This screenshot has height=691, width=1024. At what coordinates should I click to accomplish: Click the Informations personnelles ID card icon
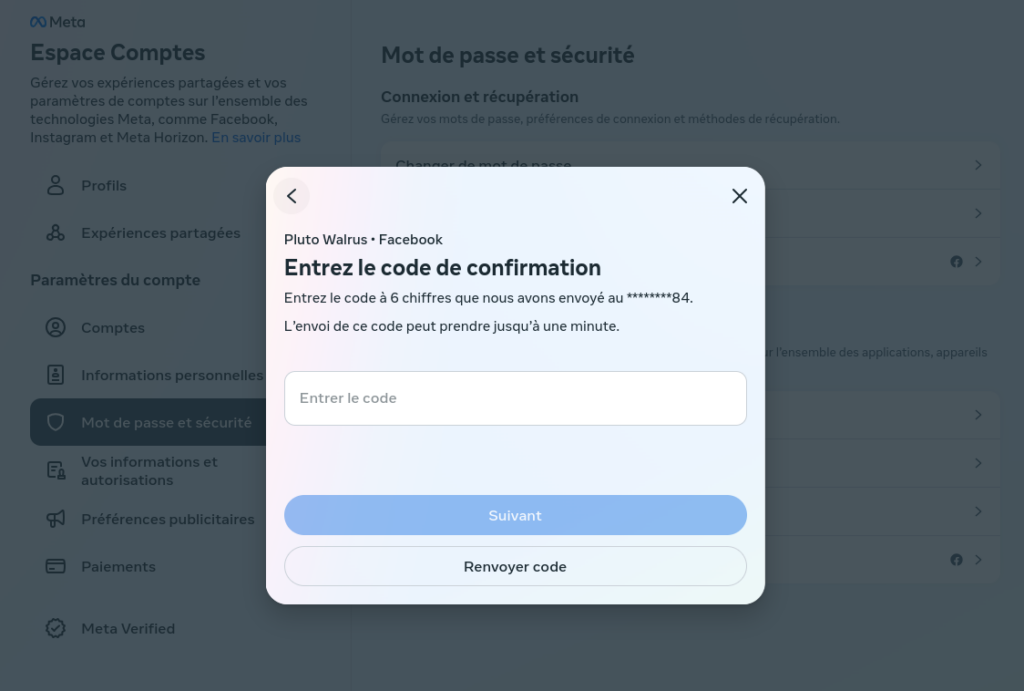(x=56, y=375)
